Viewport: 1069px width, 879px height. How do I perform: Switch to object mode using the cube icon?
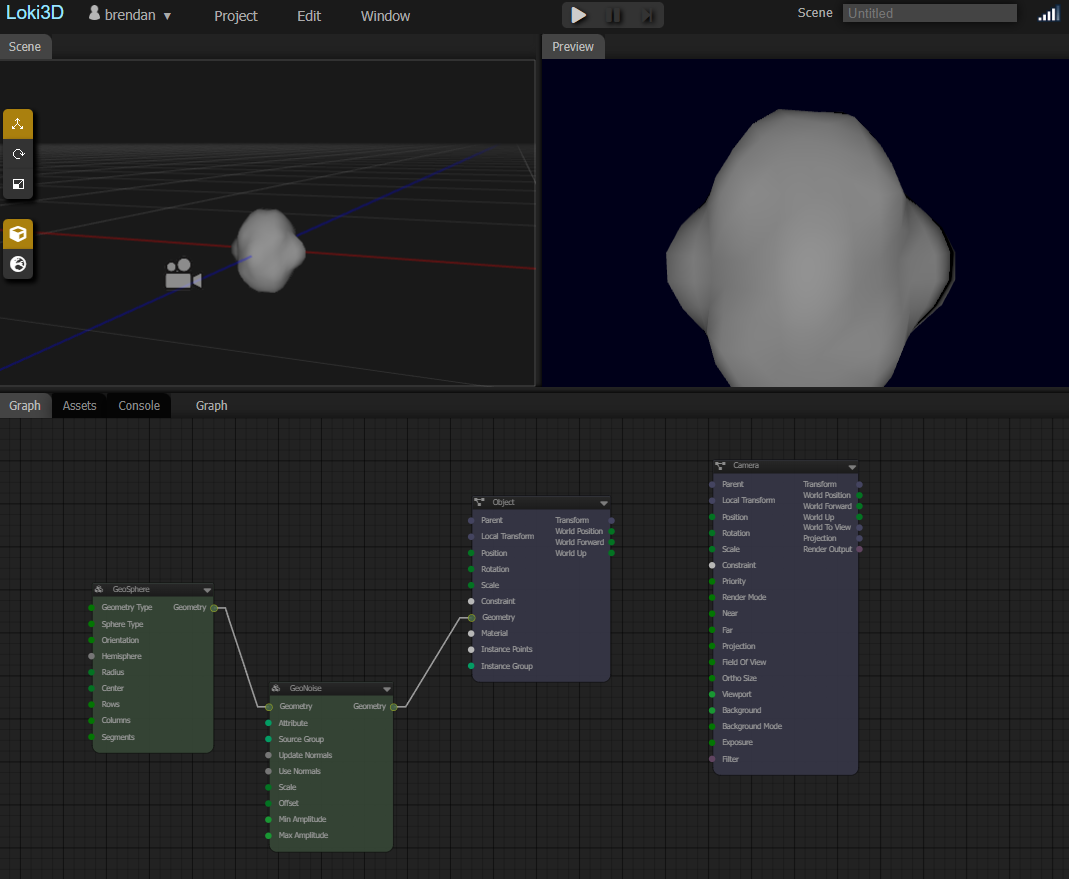[x=17, y=233]
